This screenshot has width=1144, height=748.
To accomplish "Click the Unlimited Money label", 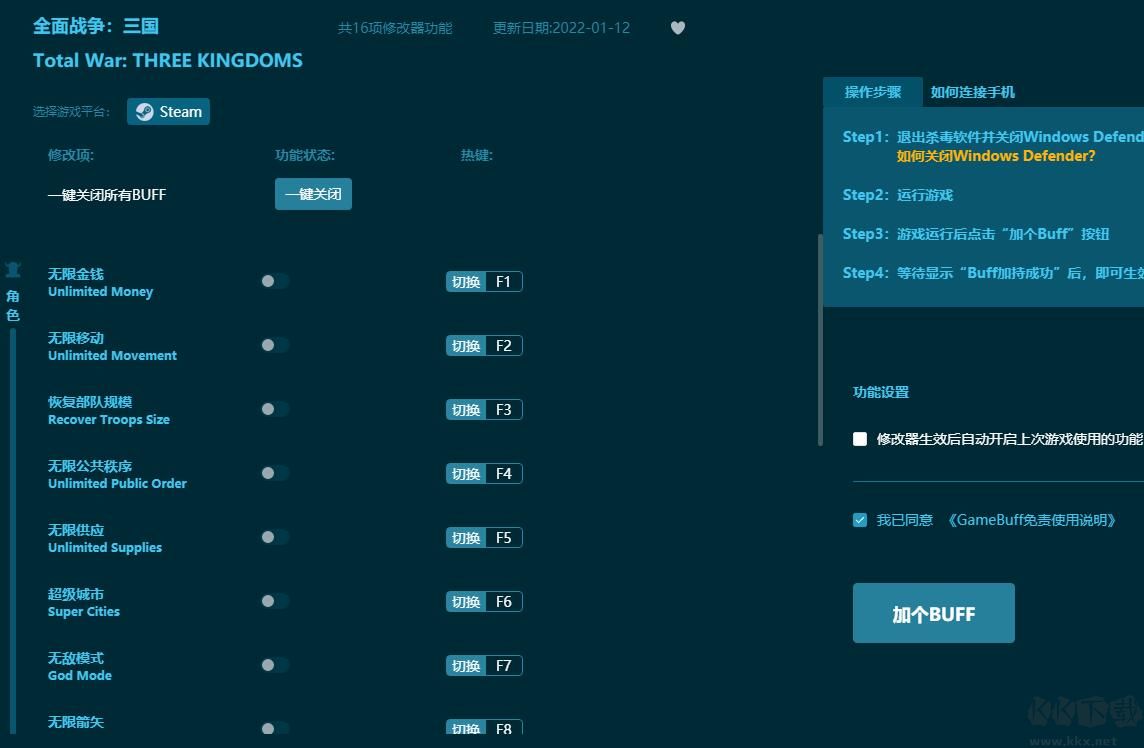I will [x=101, y=291].
